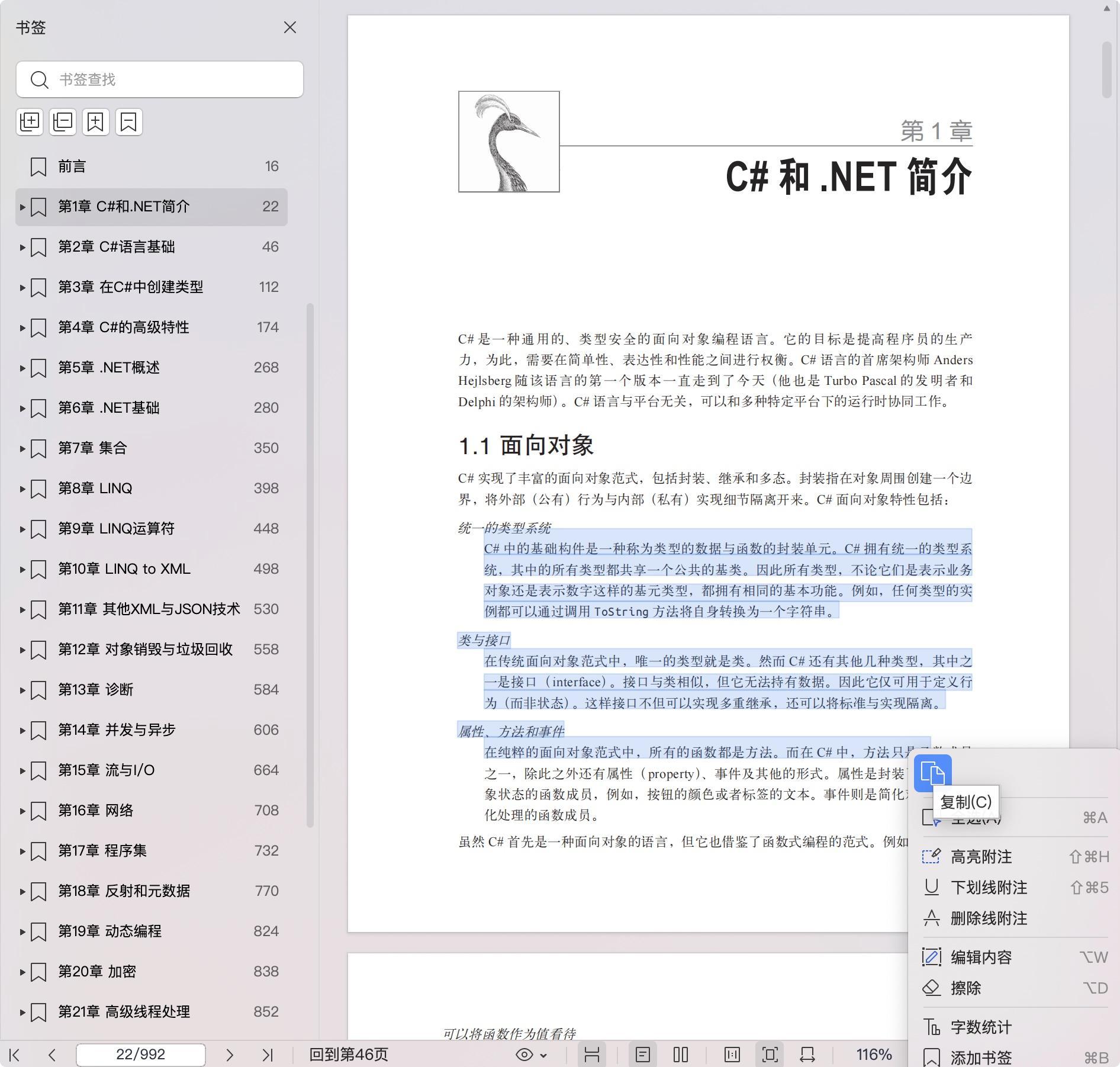Click the collapse all bookmarks icon

[x=63, y=122]
